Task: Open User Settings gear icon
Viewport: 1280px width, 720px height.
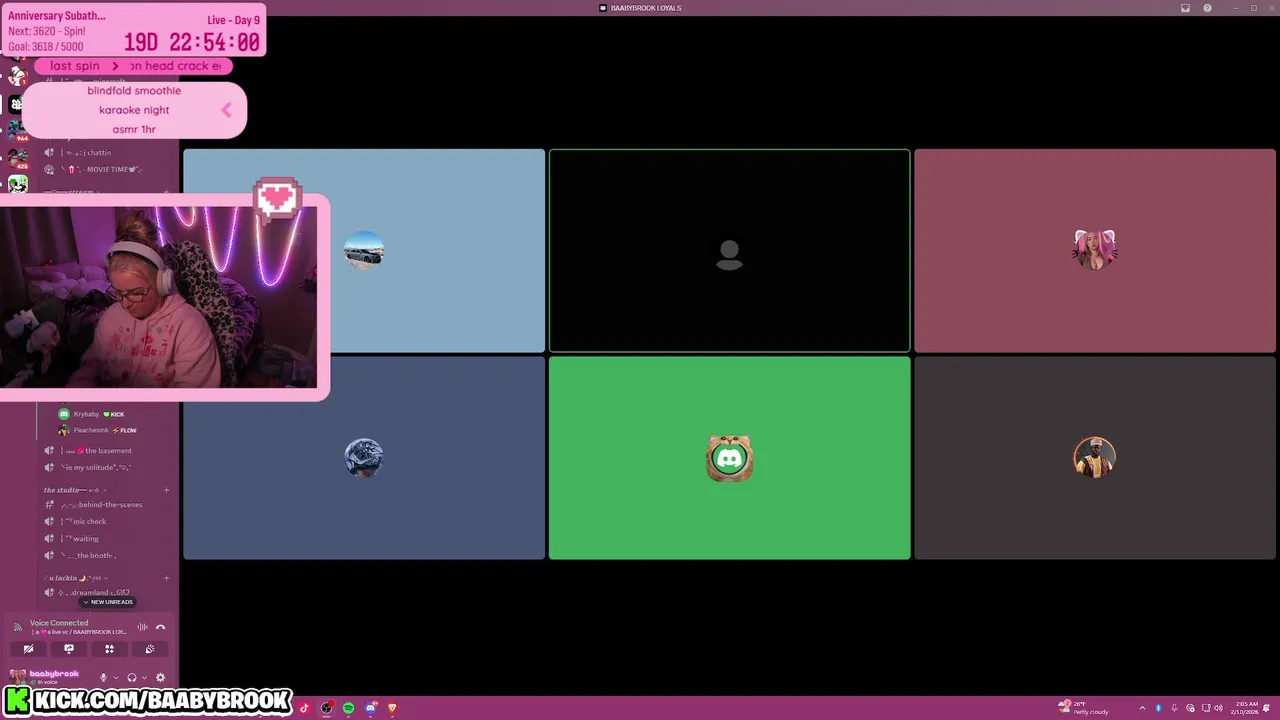Action: click(160, 677)
